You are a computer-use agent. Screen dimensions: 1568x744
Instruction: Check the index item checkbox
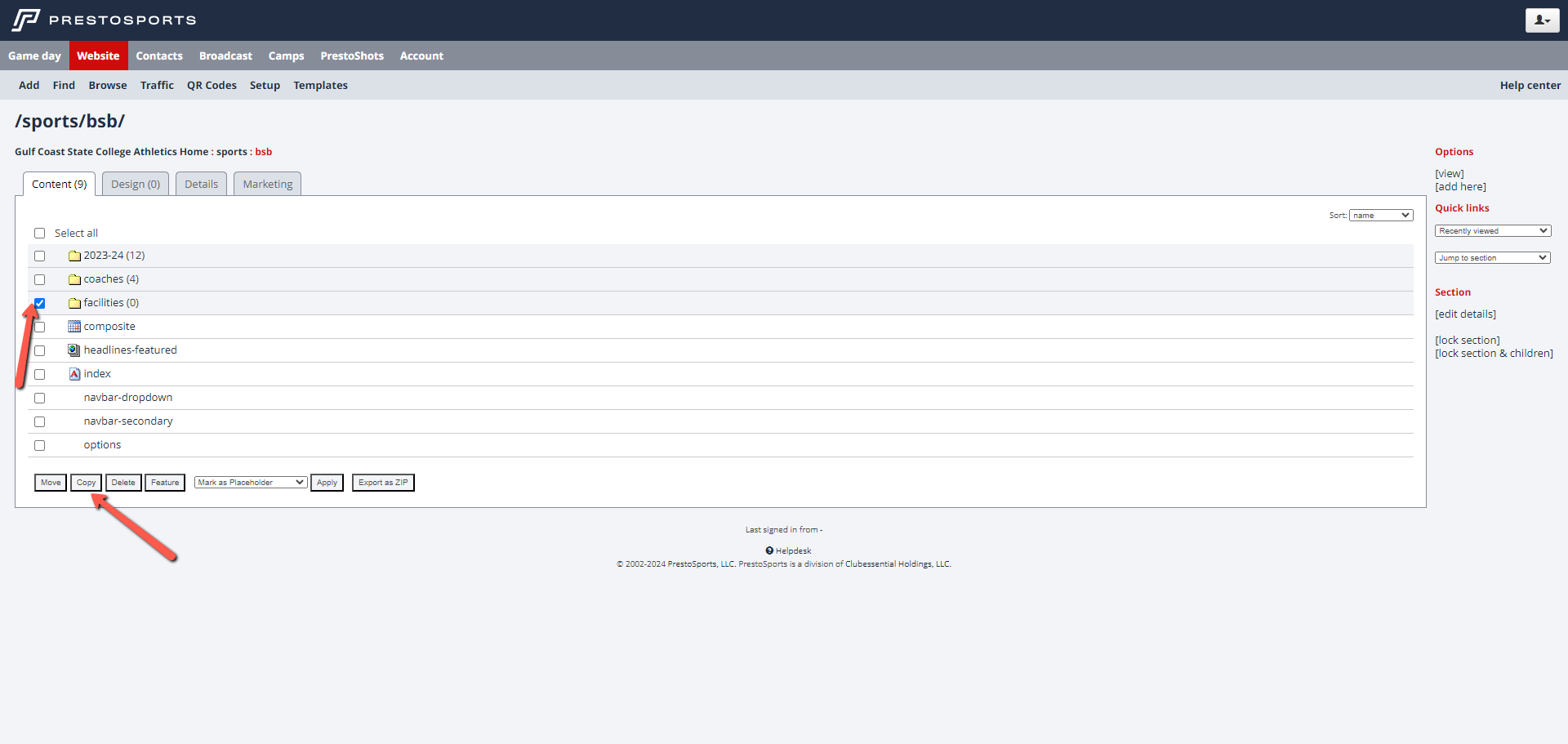pos(39,375)
